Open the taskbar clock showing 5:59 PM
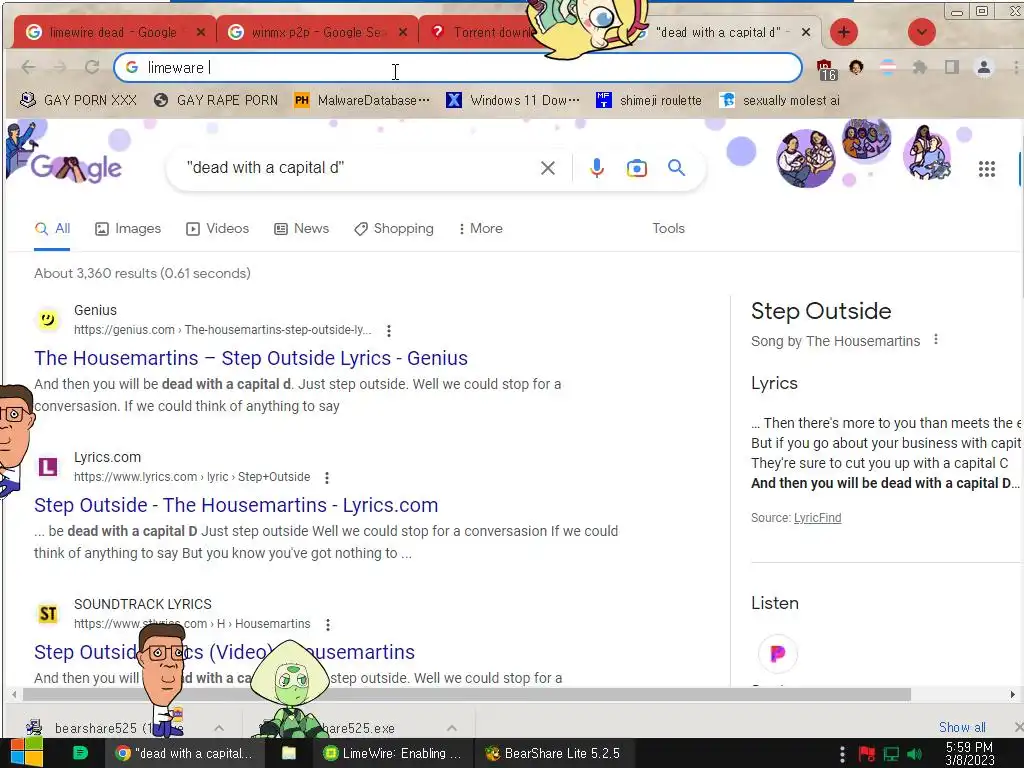1024x768 pixels. [x=970, y=753]
